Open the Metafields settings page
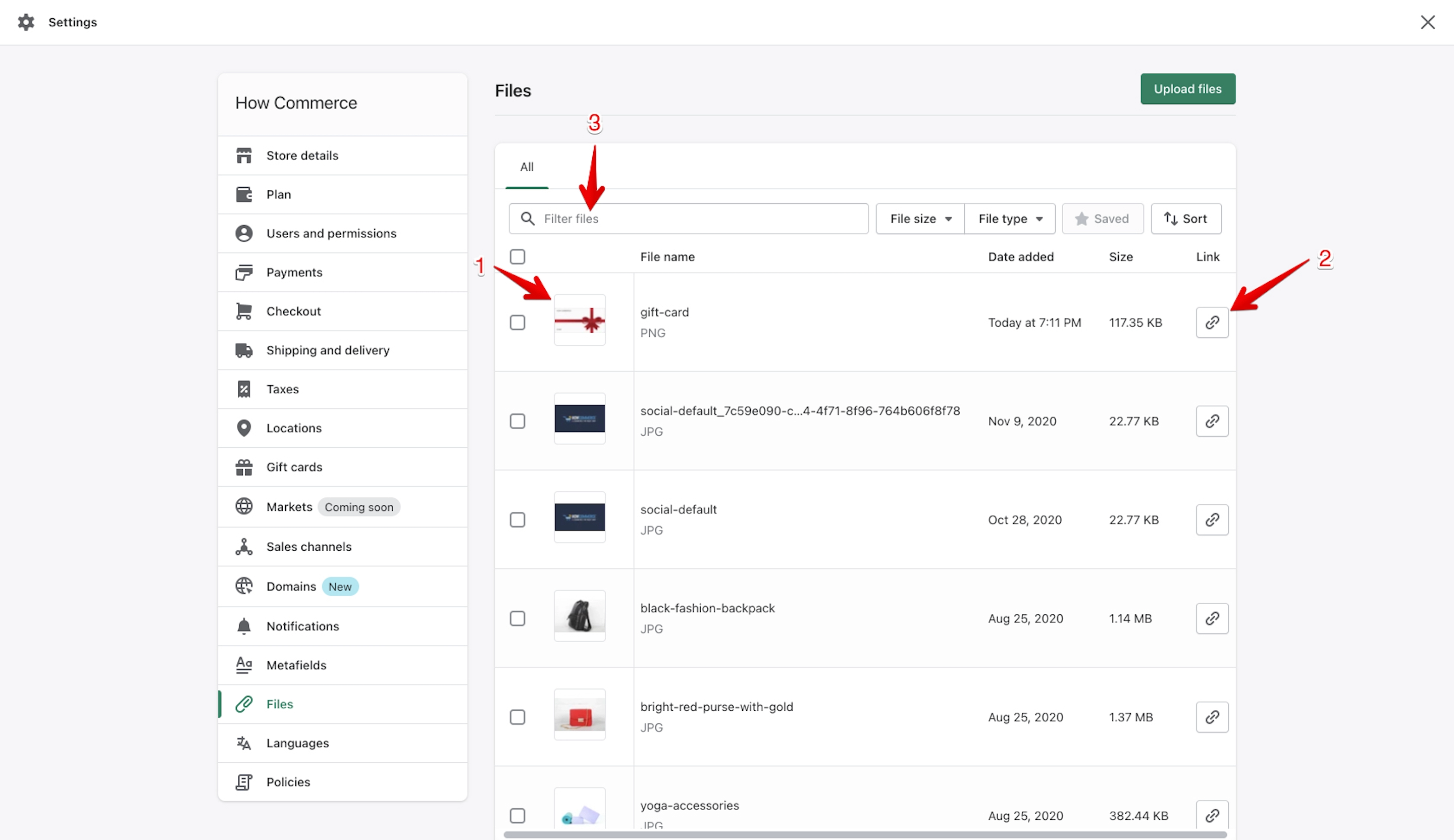The height and width of the screenshot is (840, 1454). pyautogui.click(x=343, y=665)
